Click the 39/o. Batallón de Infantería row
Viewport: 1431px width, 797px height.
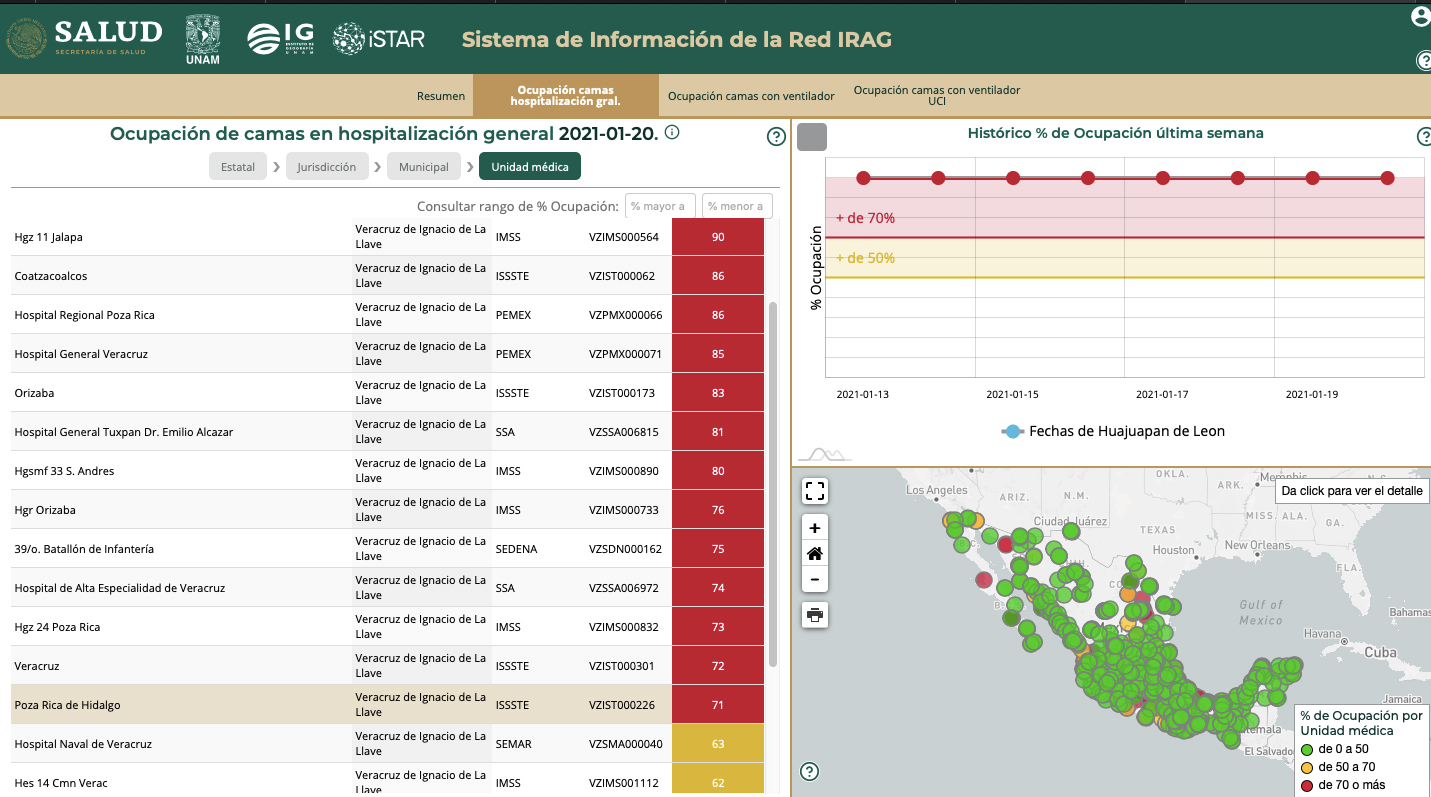tap(387, 549)
